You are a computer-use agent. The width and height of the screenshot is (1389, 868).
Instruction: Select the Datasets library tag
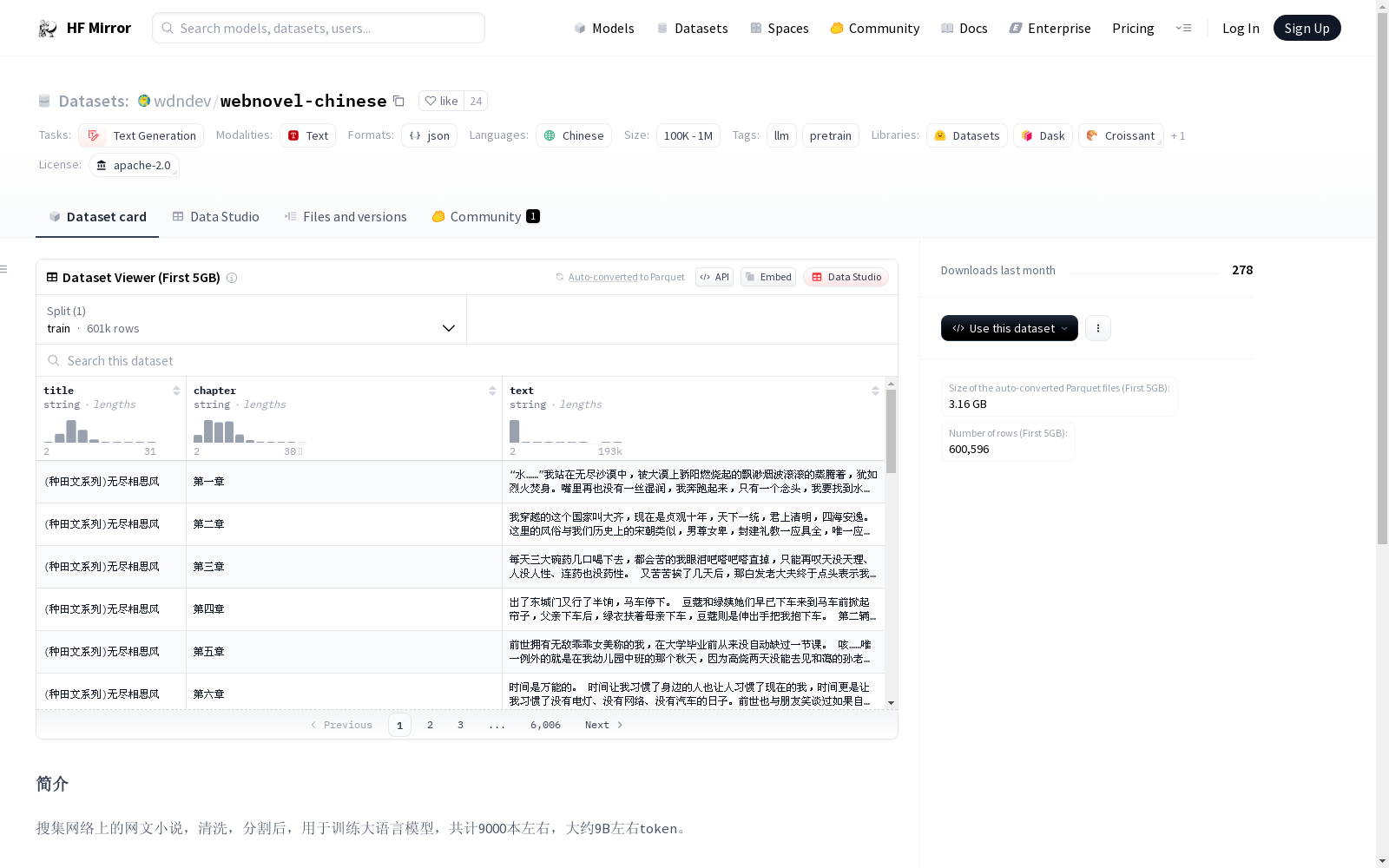coord(967,135)
